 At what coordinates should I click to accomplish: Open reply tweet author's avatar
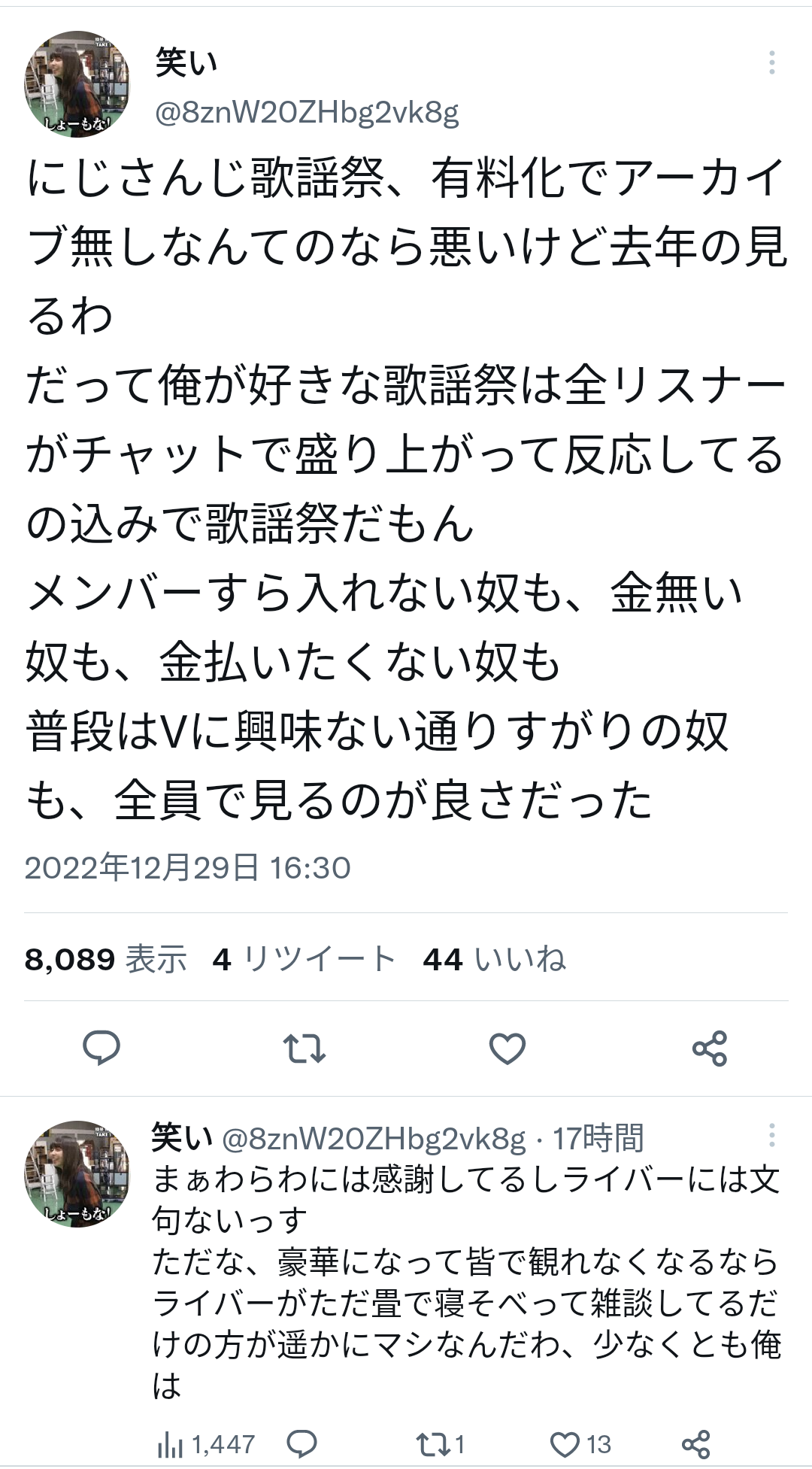77,1173
